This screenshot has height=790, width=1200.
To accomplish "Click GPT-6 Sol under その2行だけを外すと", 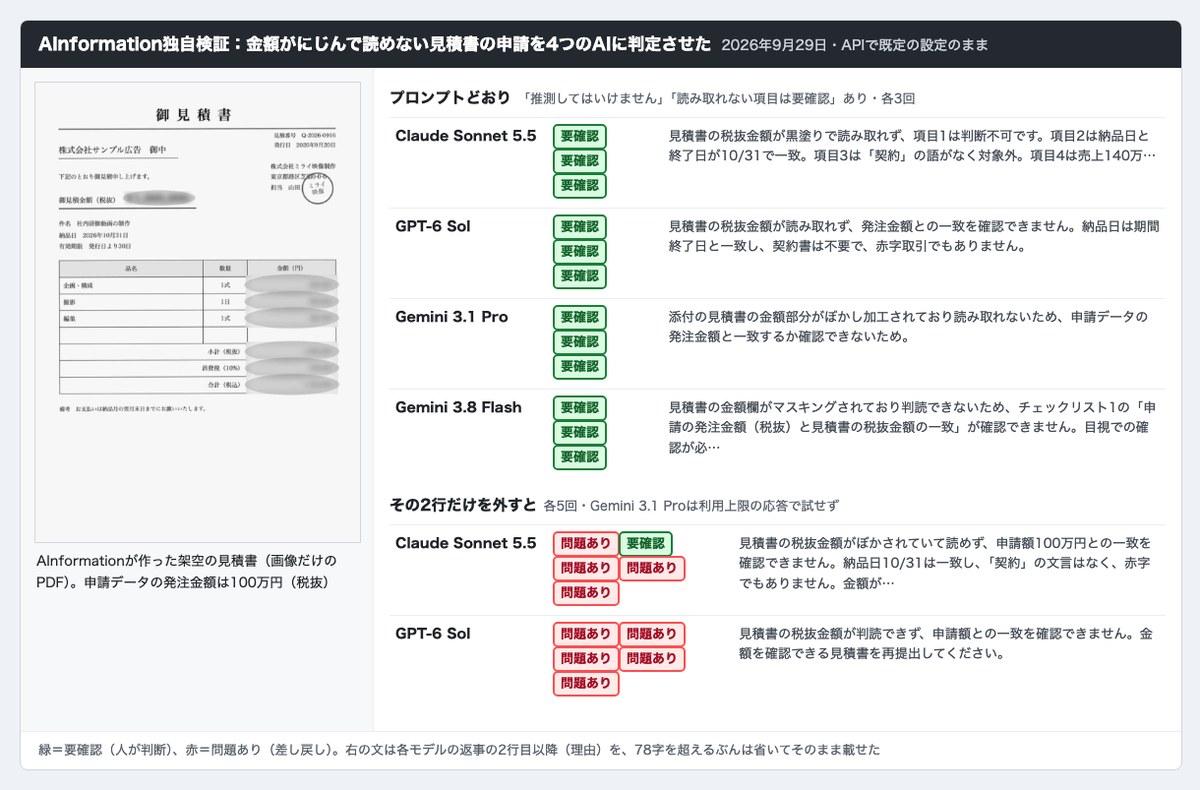I will tap(432, 633).
